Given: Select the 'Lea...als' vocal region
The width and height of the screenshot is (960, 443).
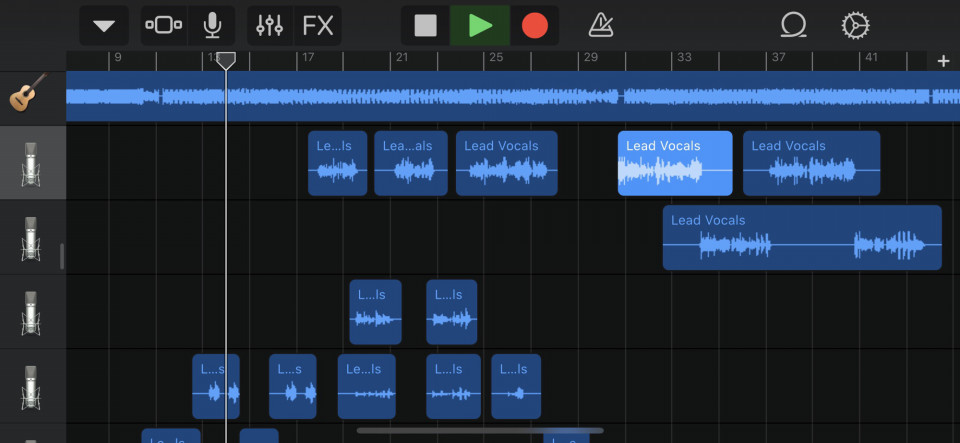Looking at the screenshot, I should point(411,163).
